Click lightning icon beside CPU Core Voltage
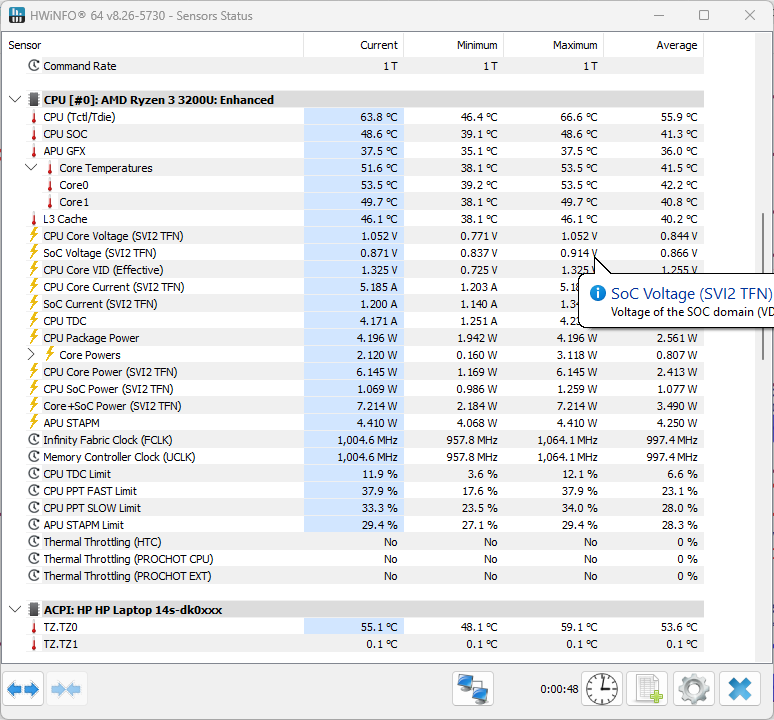 34,235
